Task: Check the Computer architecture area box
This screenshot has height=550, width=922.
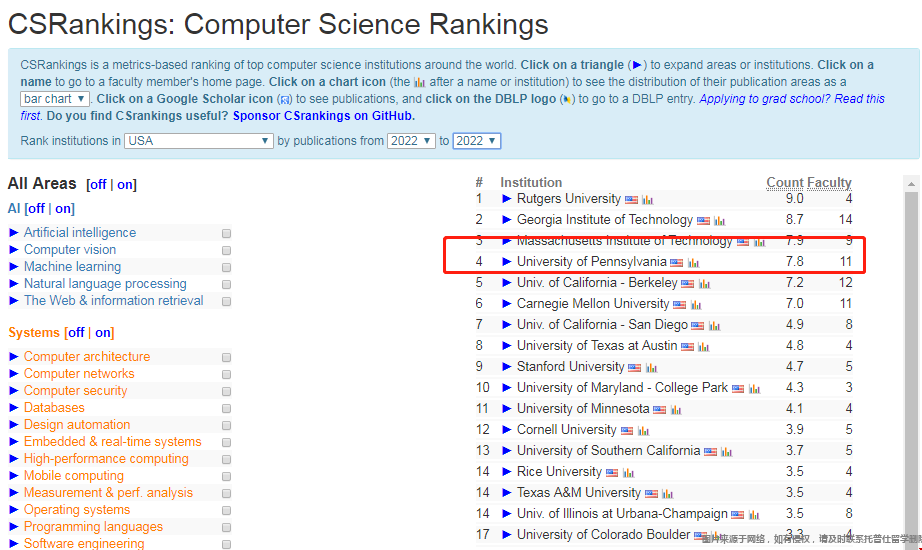Action: pos(227,357)
